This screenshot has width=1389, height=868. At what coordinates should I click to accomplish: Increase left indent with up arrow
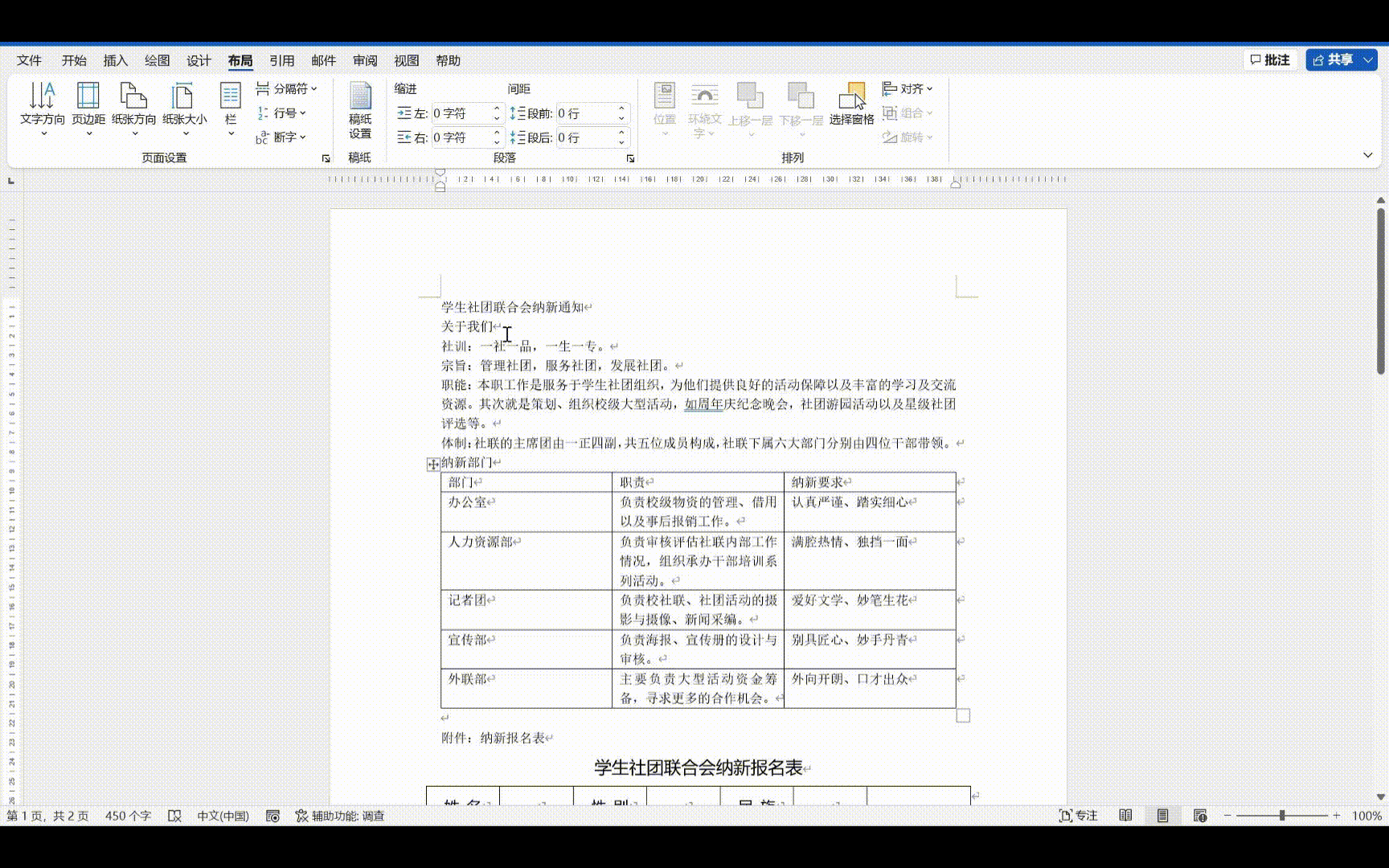point(497,109)
